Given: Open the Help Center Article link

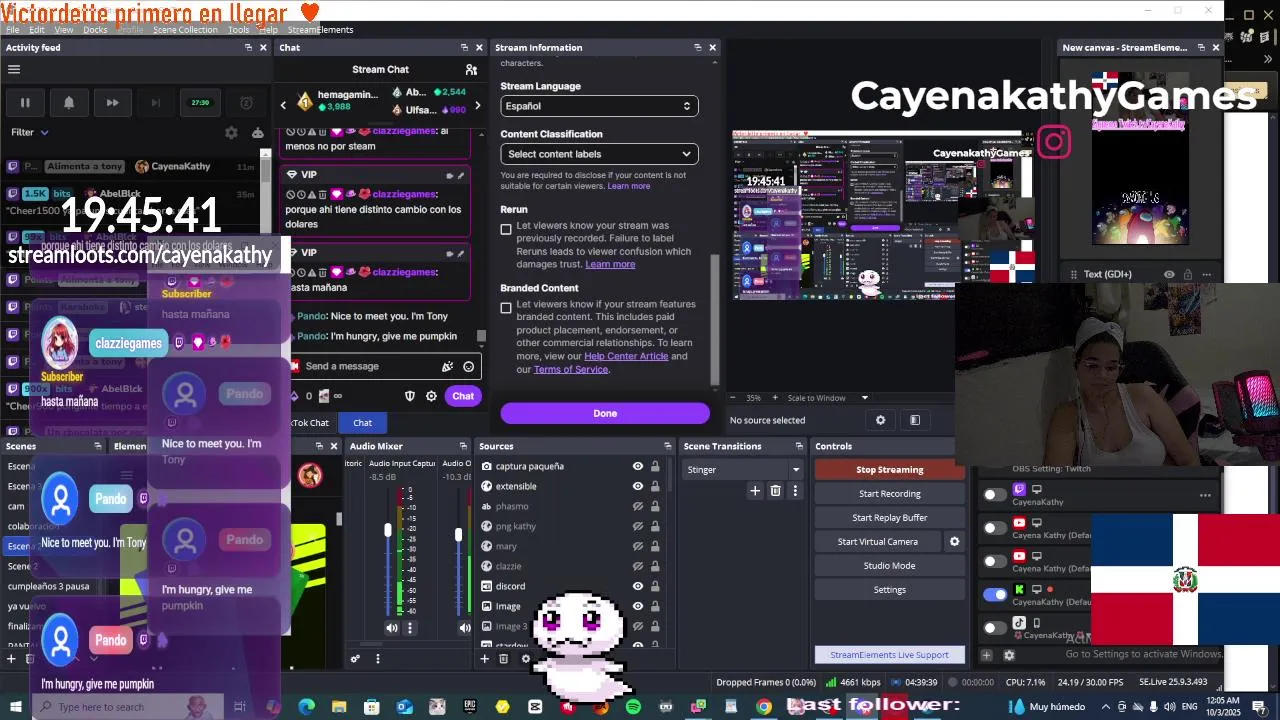Looking at the screenshot, I should pyautogui.click(x=626, y=356).
